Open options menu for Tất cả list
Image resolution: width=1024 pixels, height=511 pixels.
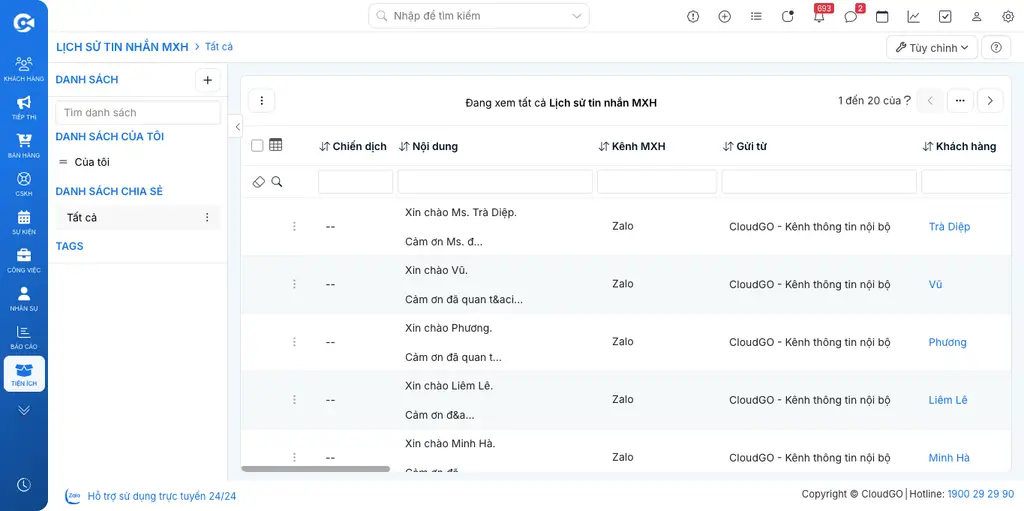pyautogui.click(x=207, y=218)
